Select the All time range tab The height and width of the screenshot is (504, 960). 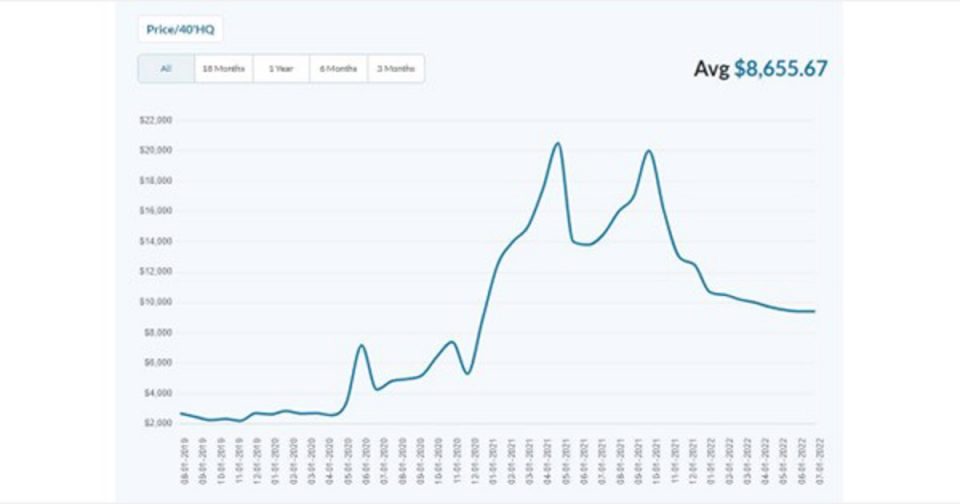click(x=166, y=69)
